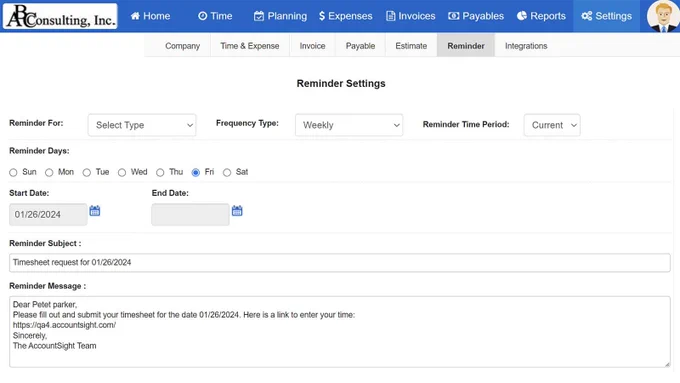
Task: Click the Payables money icon
Action: (454, 16)
